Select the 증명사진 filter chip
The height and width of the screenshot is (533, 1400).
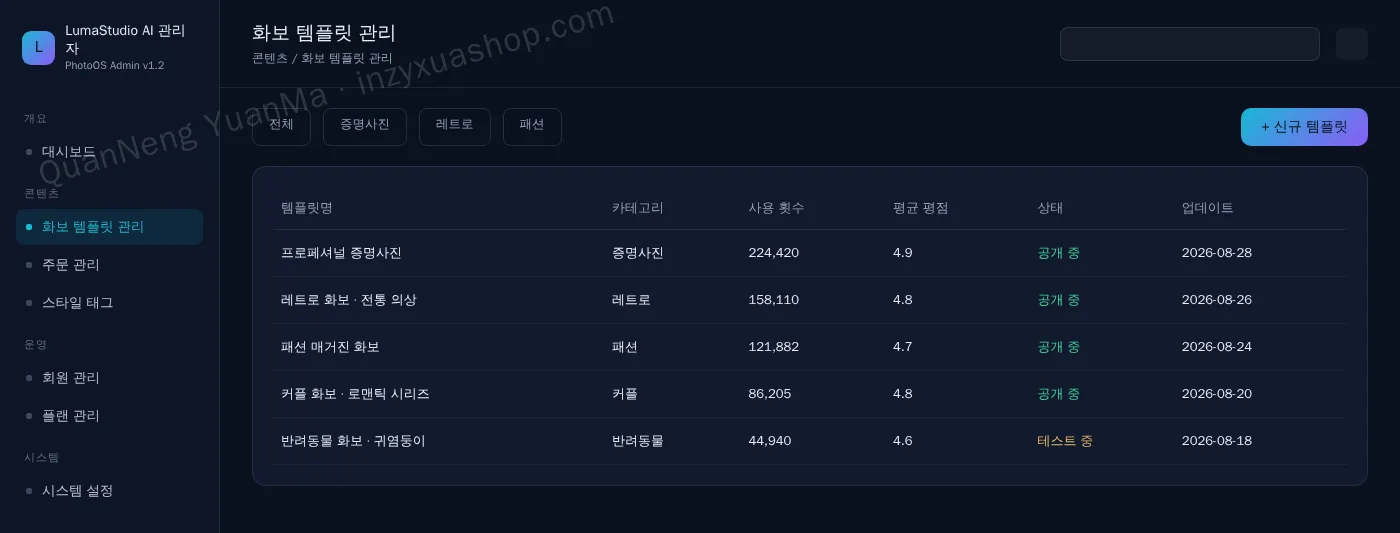(x=365, y=126)
